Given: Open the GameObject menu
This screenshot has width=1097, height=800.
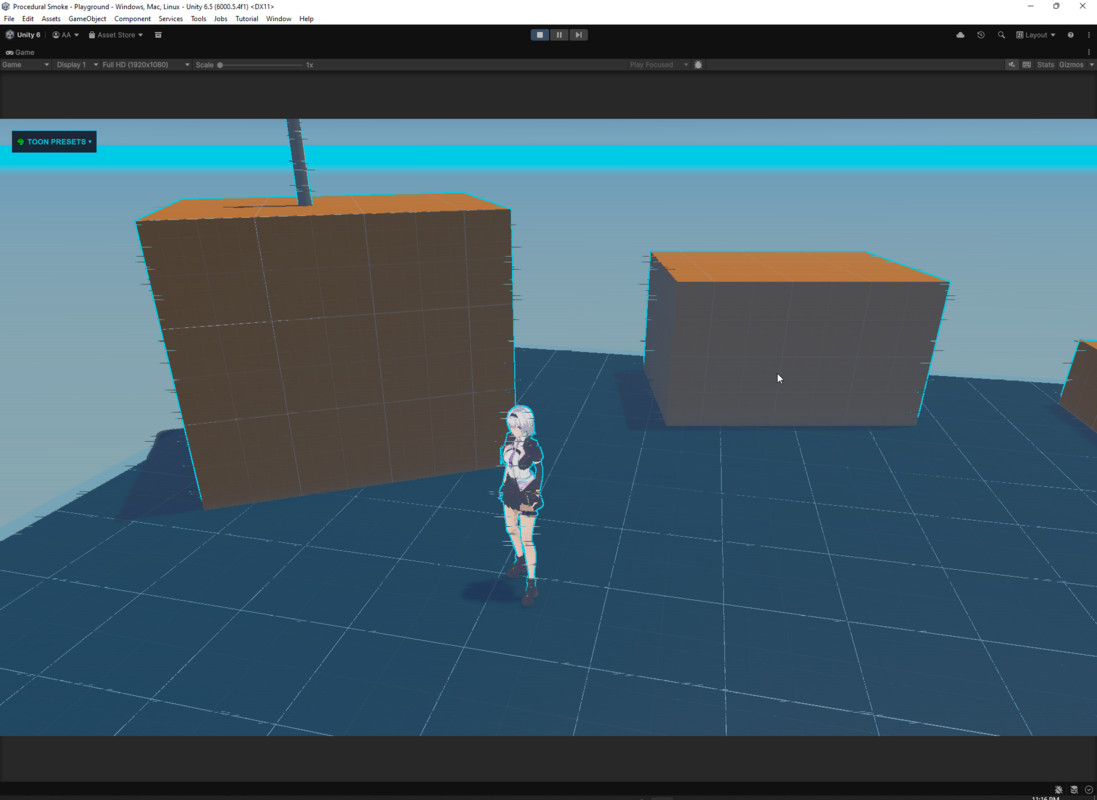Looking at the screenshot, I should pos(87,19).
